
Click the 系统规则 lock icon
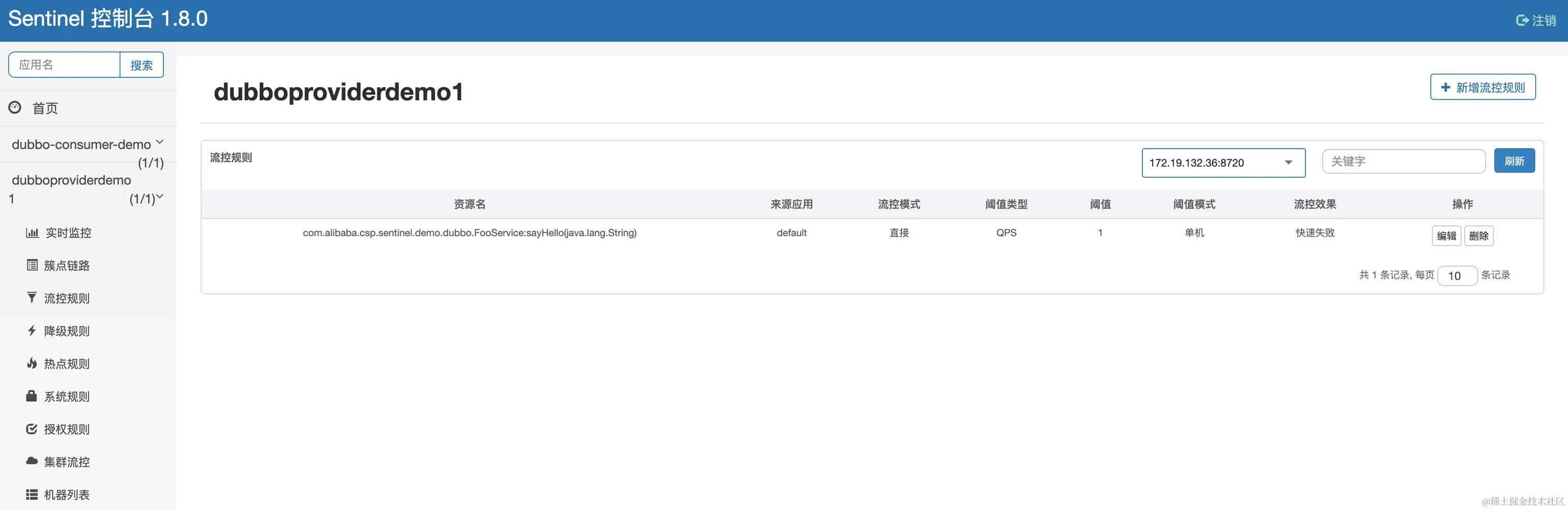click(32, 396)
